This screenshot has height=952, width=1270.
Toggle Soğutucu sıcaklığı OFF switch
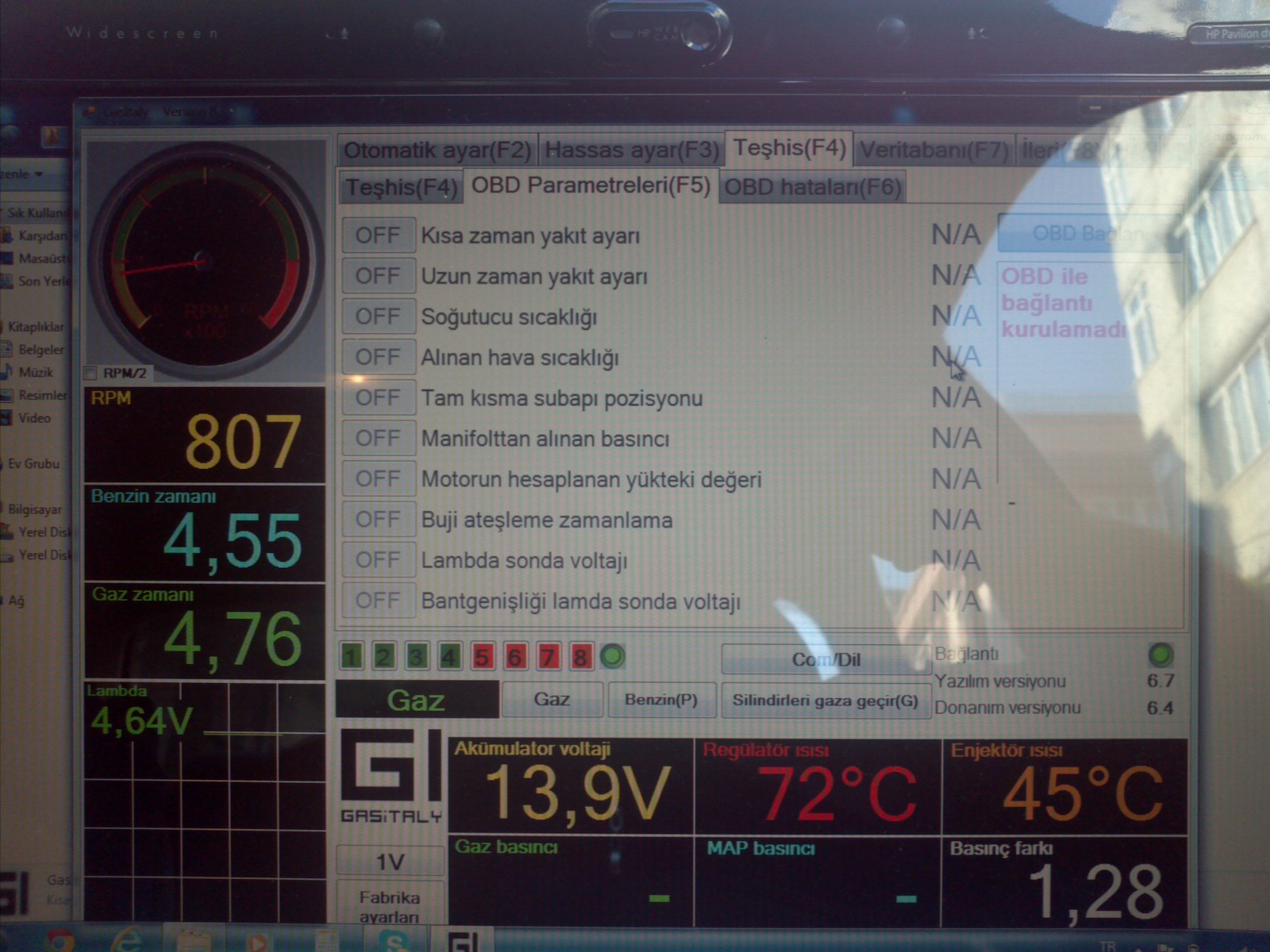pyautogui.click(x=379, y=317)
